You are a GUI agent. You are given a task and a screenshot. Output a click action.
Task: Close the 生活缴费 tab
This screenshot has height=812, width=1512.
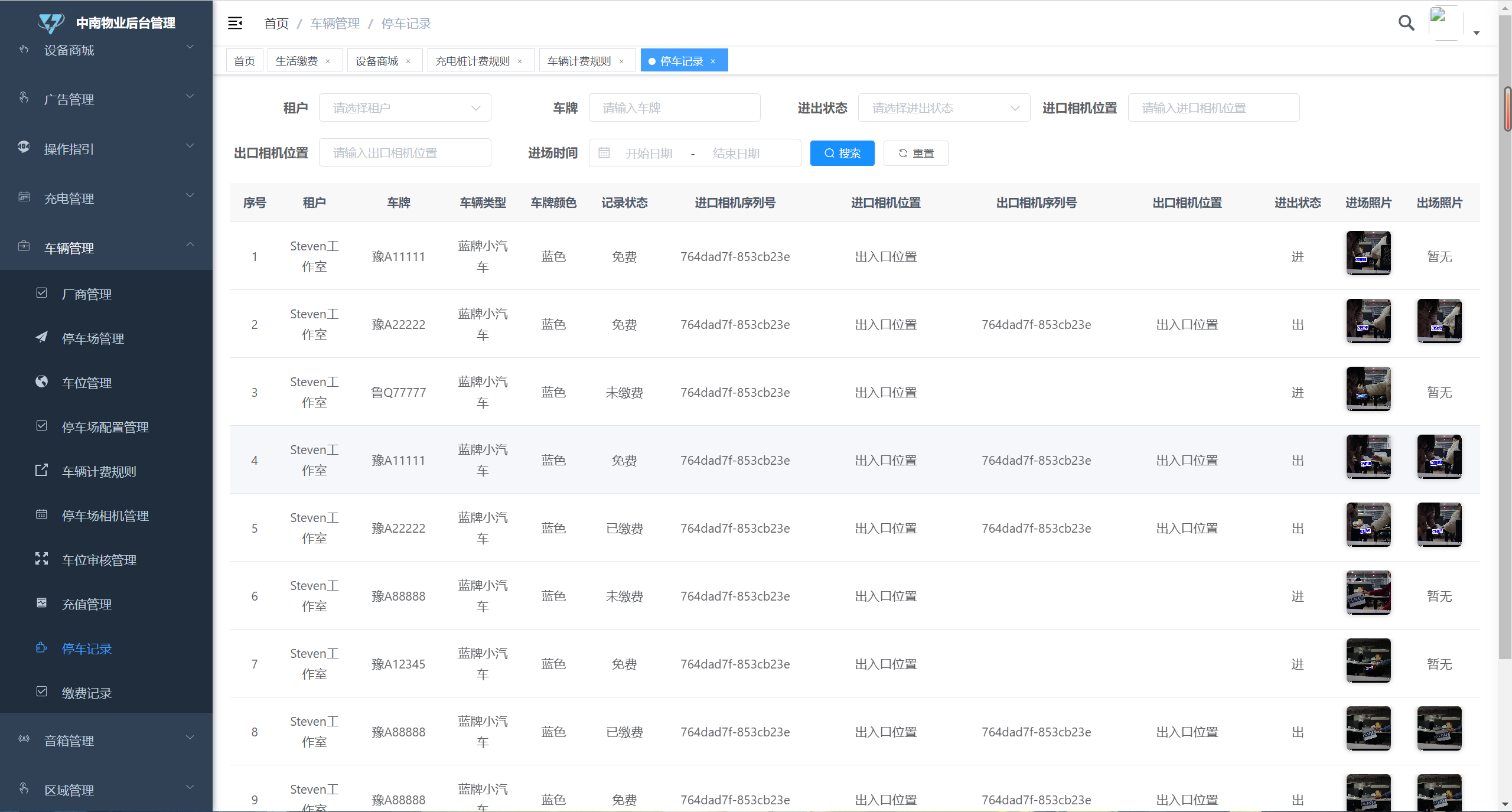pyautogui.click(x=328, y=61)
